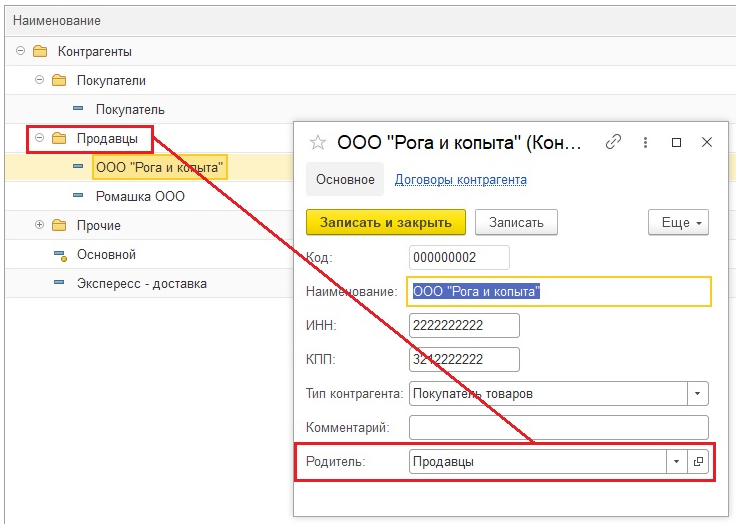Open the Договоры контрагента link
This screenshot has height=526, width=737.
(x=460, y=180)
